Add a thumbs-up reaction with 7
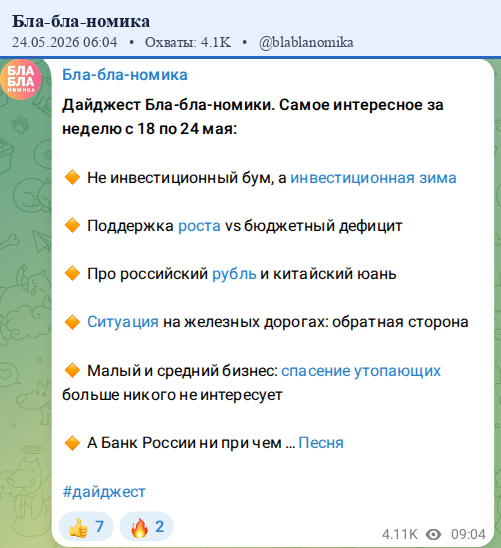The image size is (501, 548). tap(86, 527)
